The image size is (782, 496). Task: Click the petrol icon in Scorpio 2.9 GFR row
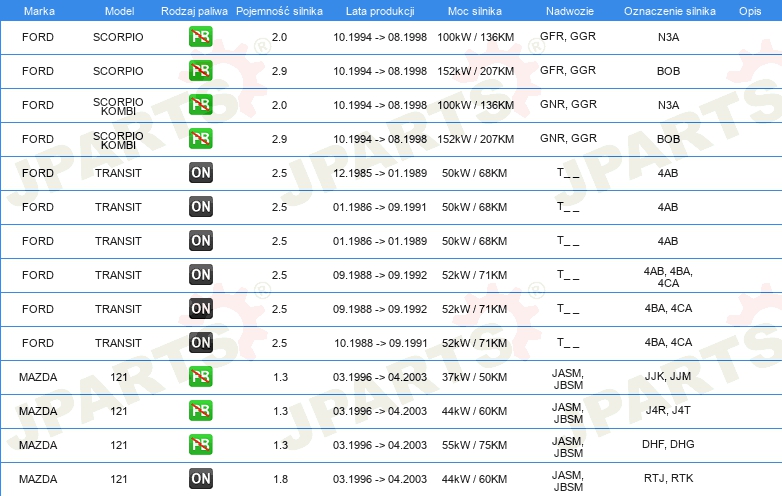coord(200,70)
